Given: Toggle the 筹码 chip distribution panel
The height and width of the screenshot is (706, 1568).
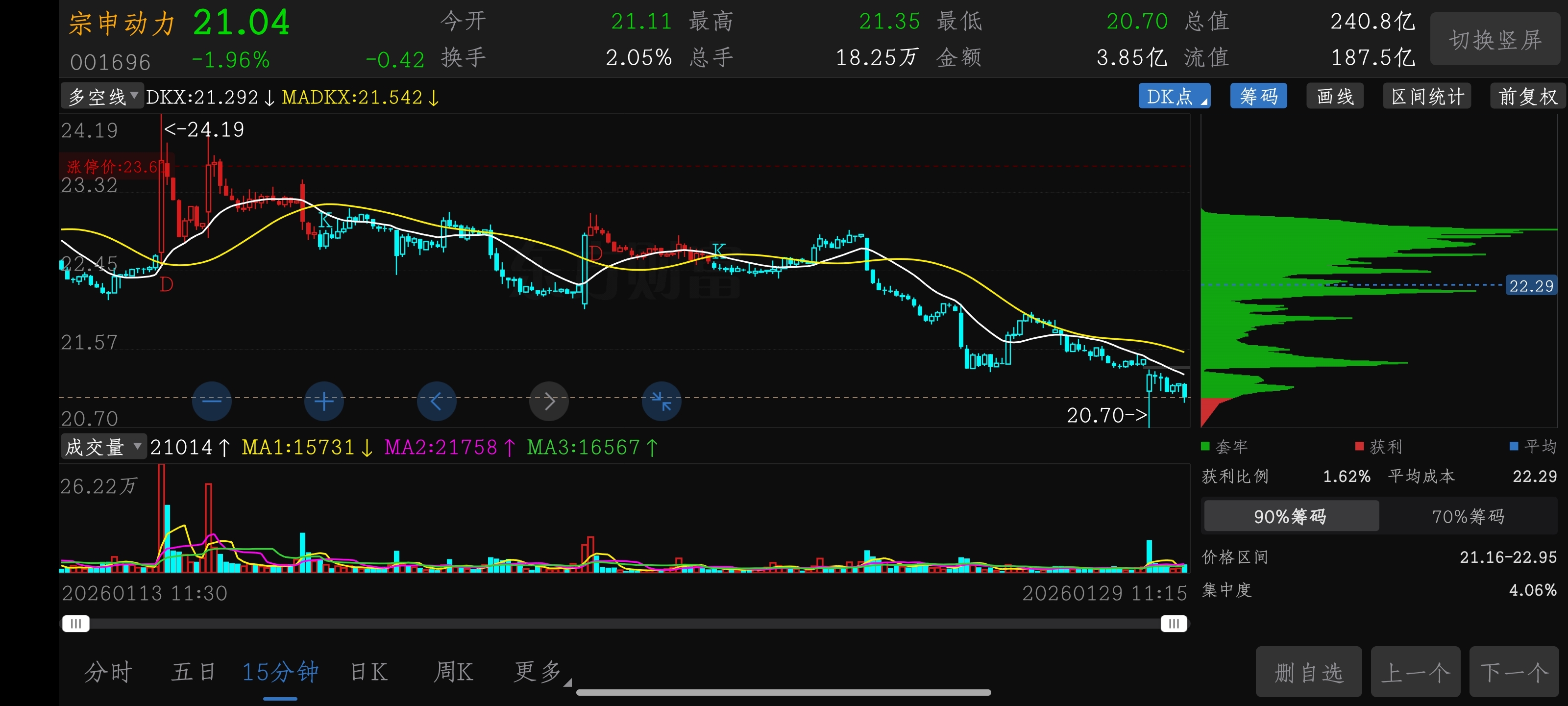Looking at the screenshot, I should coord(1258,96).
